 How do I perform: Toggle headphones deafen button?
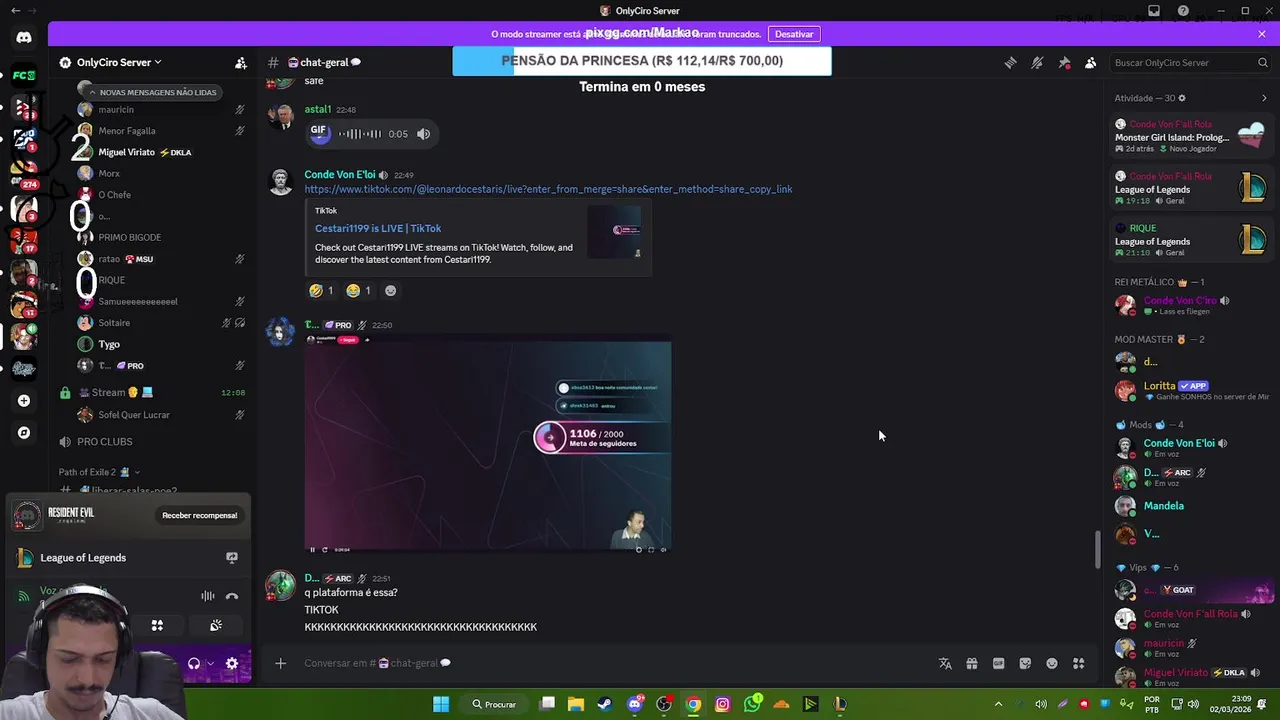pos(194,663)
